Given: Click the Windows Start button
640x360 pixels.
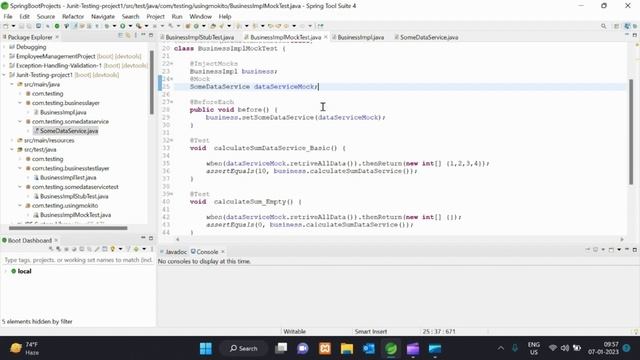Looking at the screenshot, I should click(x=206, y=349).
